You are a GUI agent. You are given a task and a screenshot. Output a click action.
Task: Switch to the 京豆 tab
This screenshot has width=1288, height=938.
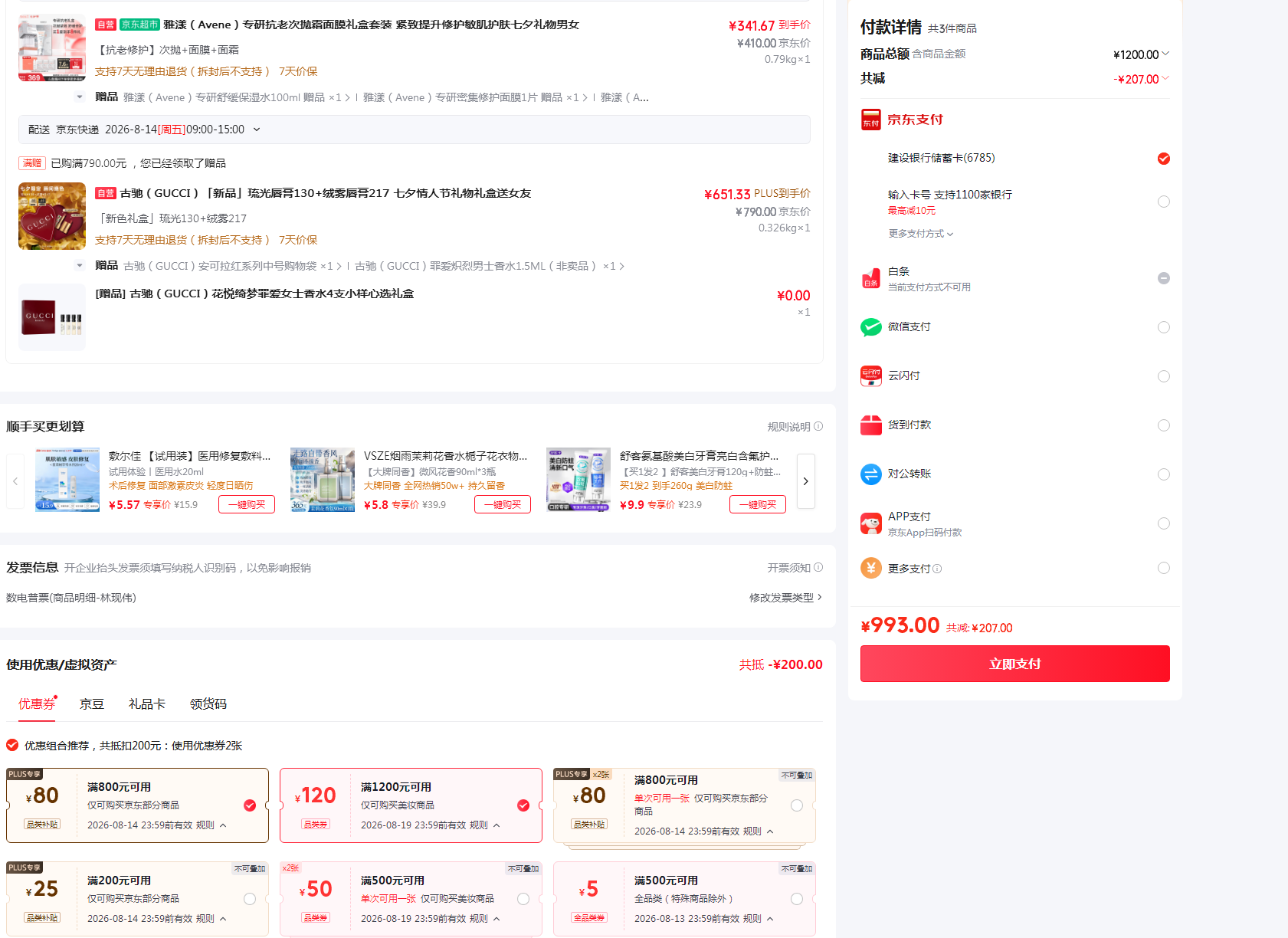(x=92, y=703)
